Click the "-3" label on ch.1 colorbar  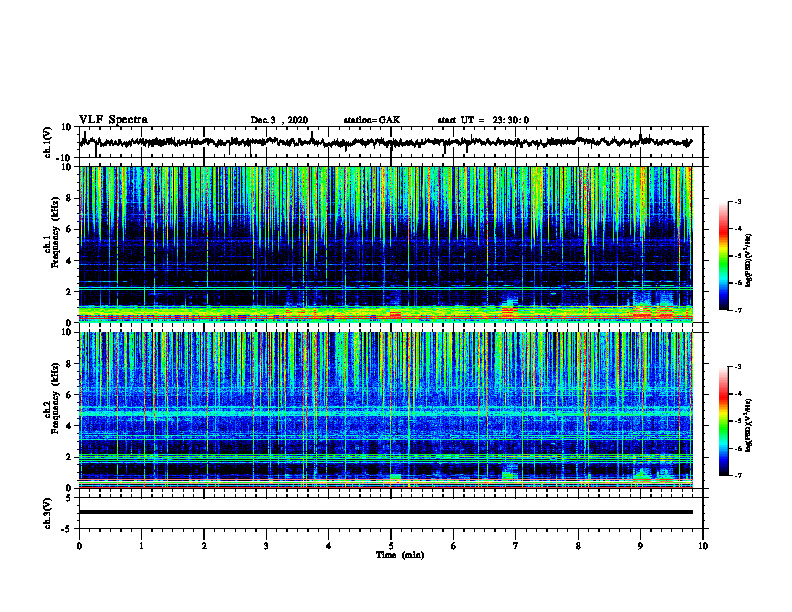(x=737, y=202)
